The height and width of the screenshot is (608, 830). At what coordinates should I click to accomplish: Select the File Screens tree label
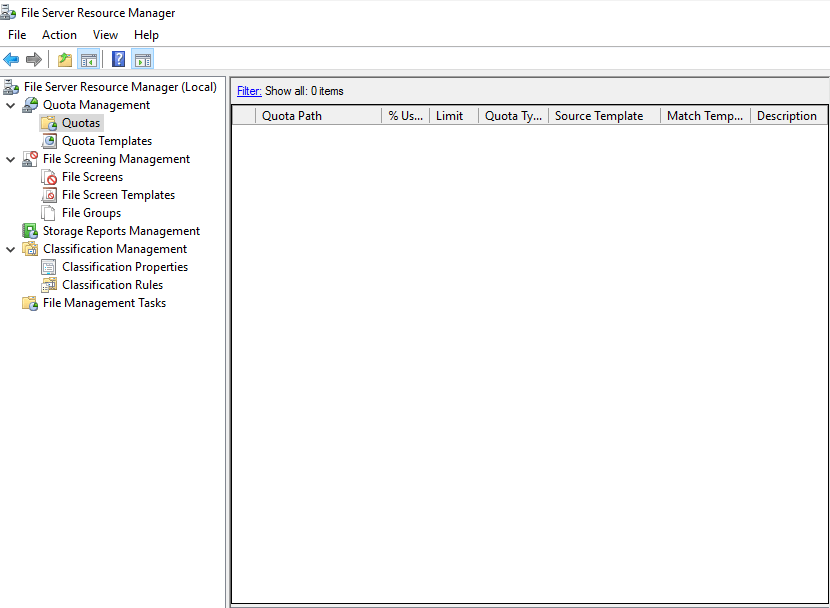point(93,177)
